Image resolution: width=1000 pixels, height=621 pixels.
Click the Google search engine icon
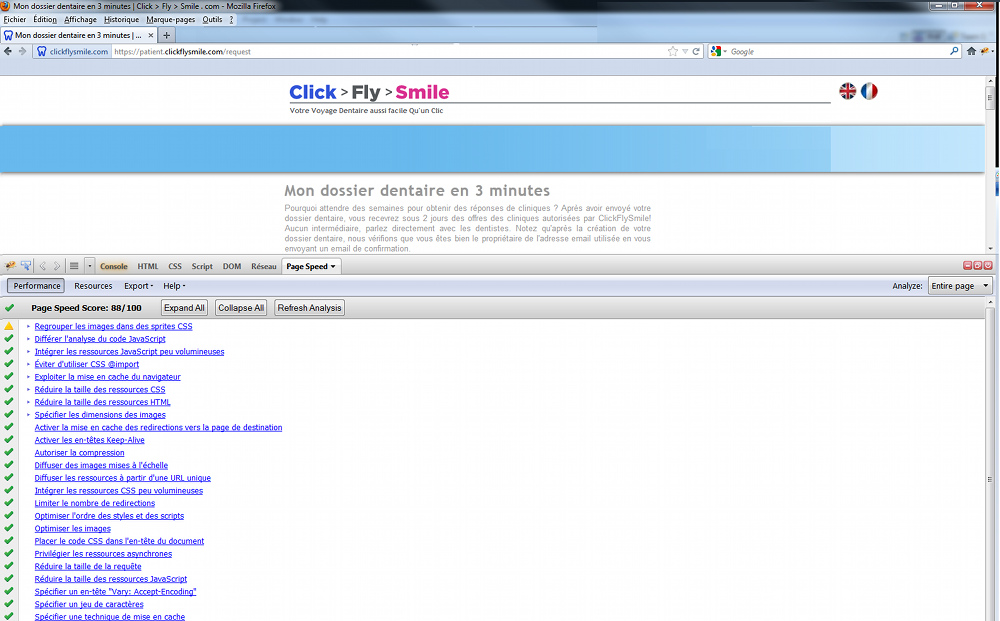click(716, 51)
